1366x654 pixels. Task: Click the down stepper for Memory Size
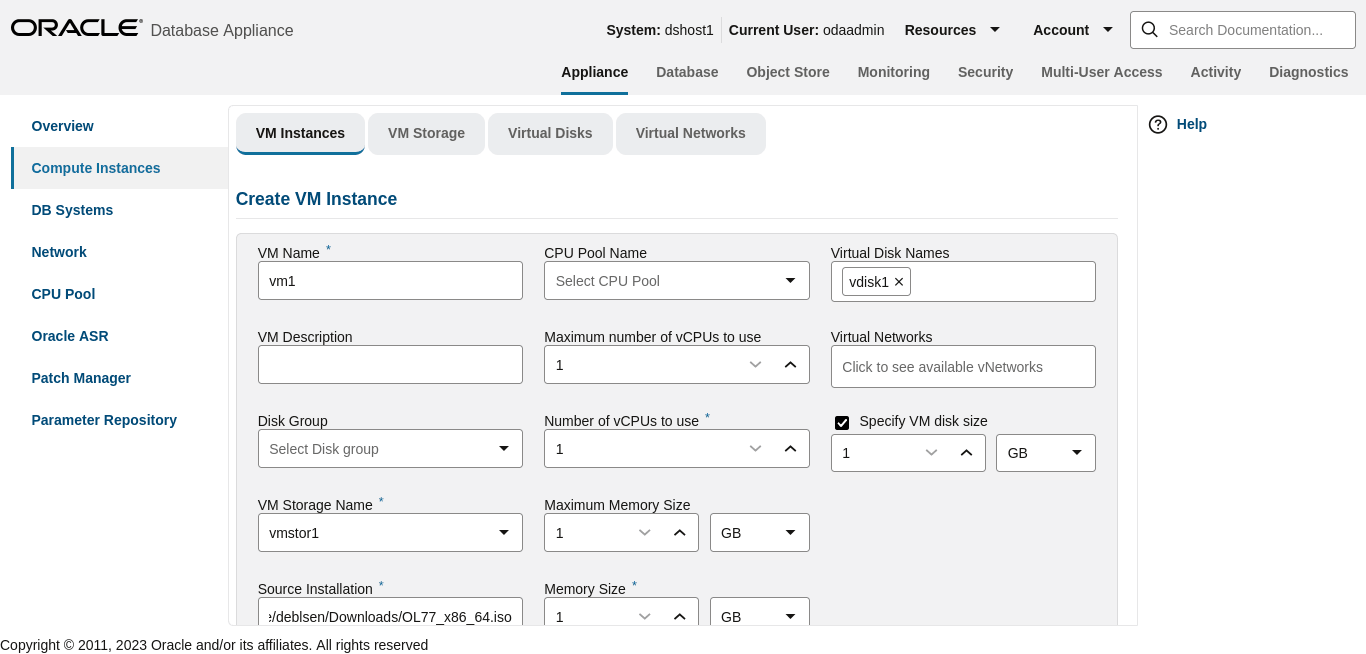pyautogui.click(x=644, y=616)
